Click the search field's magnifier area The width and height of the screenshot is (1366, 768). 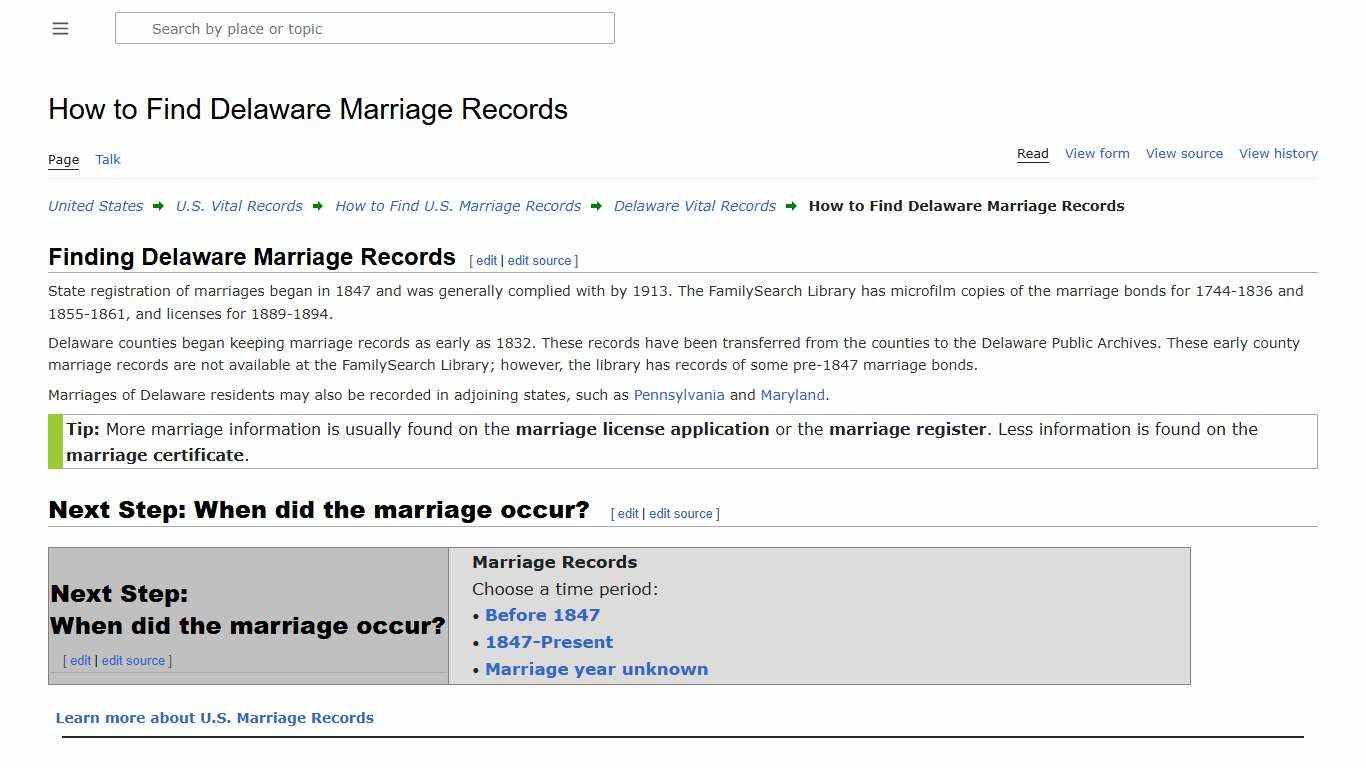click(133, 28)
